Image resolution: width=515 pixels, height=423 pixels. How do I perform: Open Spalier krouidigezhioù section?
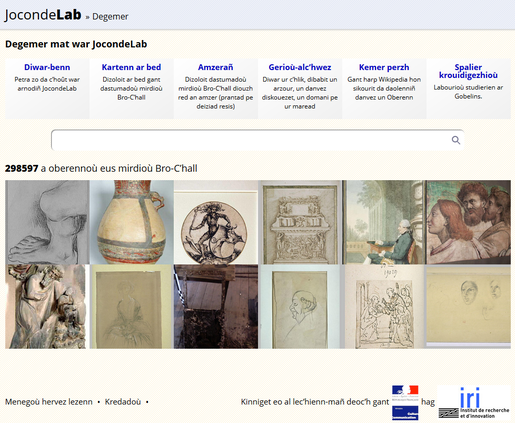(x=468, y=71)
